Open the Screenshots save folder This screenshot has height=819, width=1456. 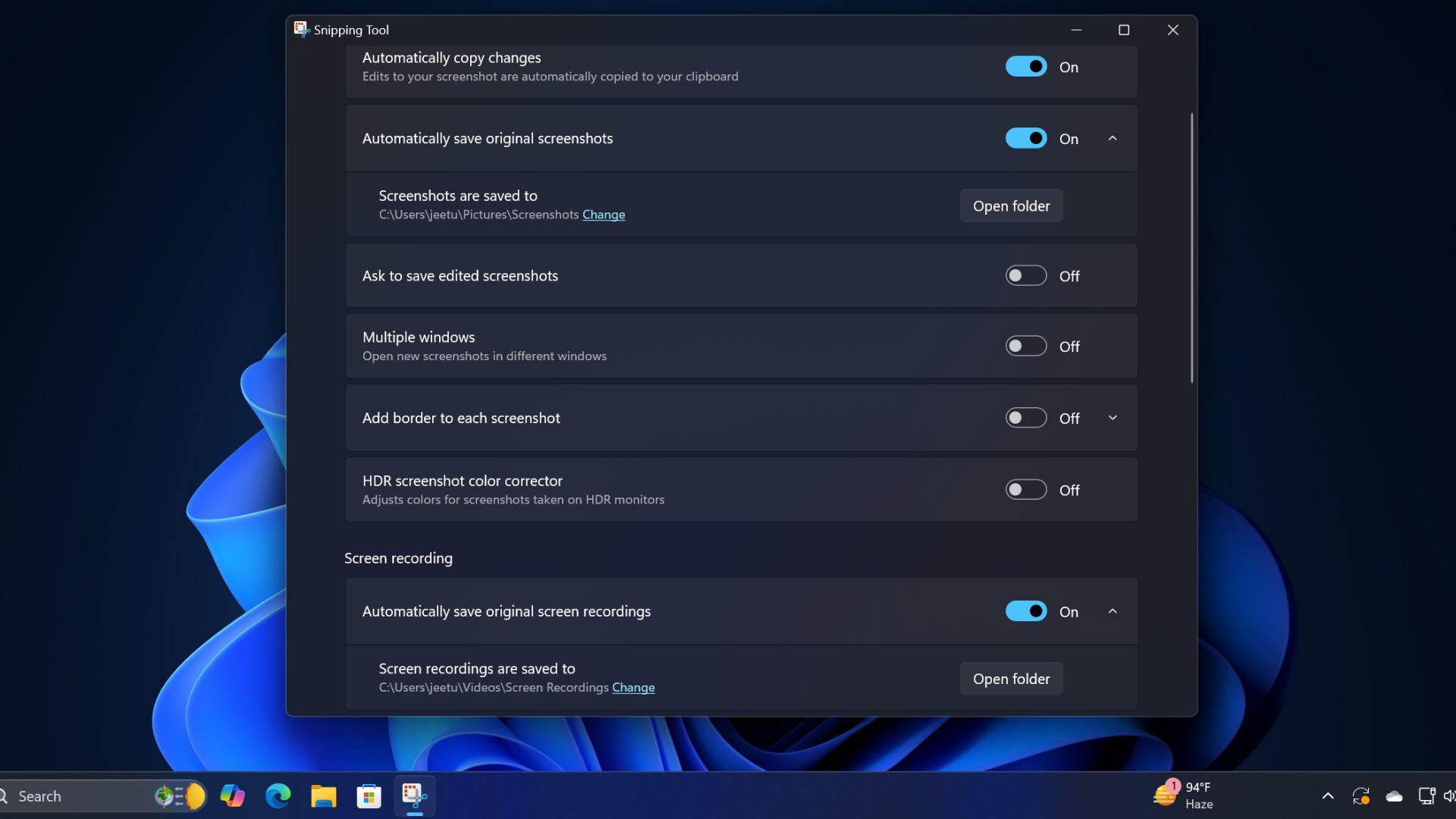[x=1010, y=206]
